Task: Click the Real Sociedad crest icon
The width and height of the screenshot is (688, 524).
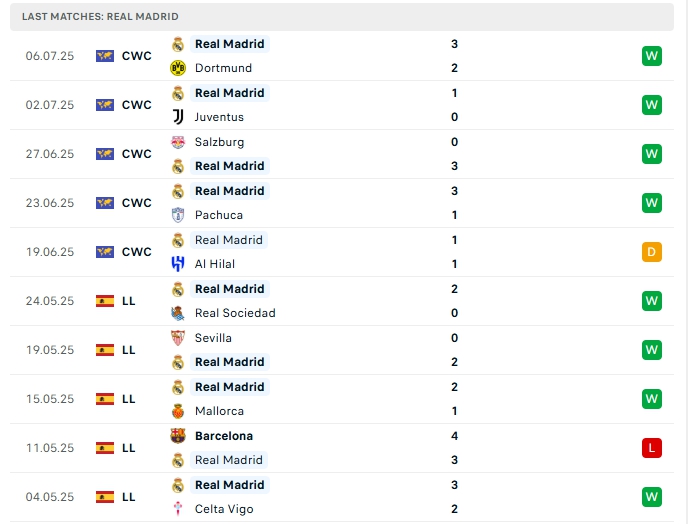Action: tap(178, 313)
